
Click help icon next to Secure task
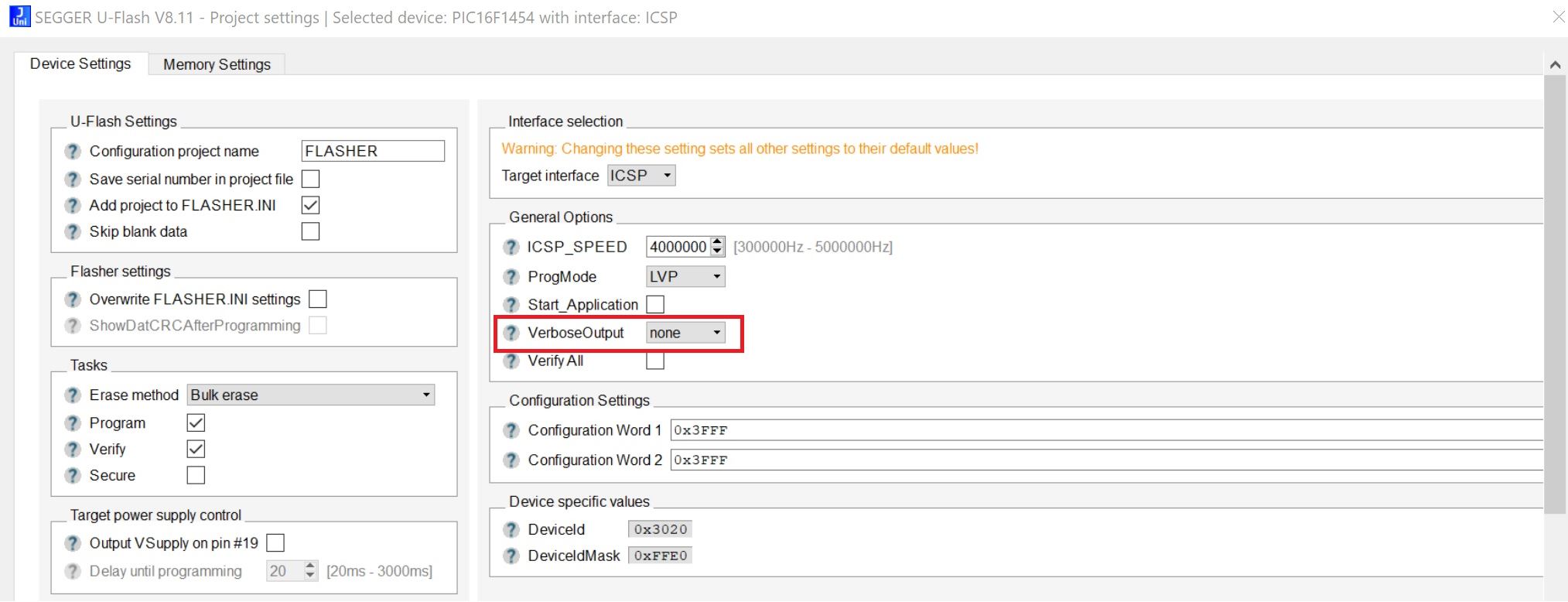pos(73,475)
